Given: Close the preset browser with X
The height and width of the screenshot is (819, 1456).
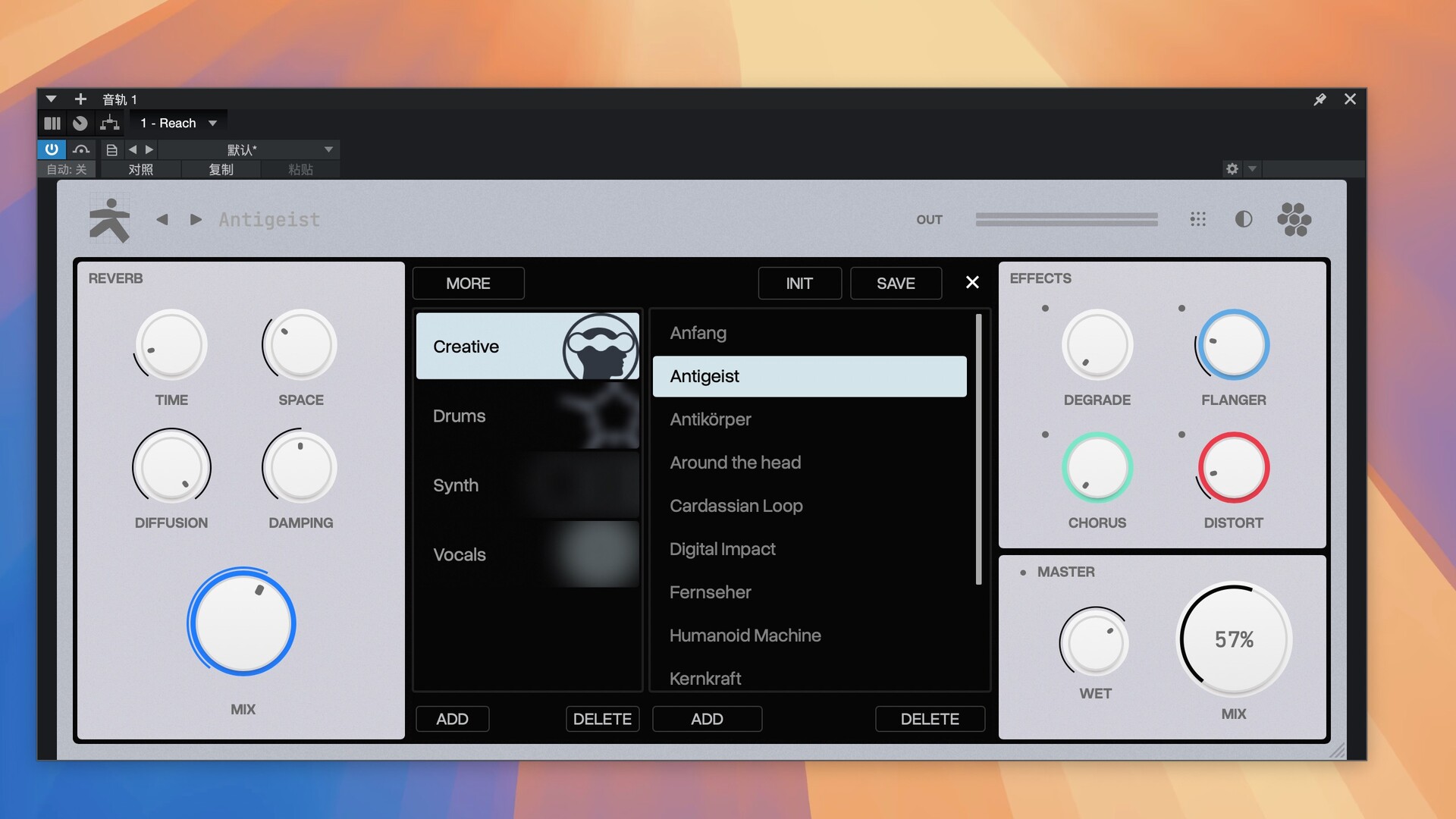Looking at the screenshot, I should (x=972, y=282).
